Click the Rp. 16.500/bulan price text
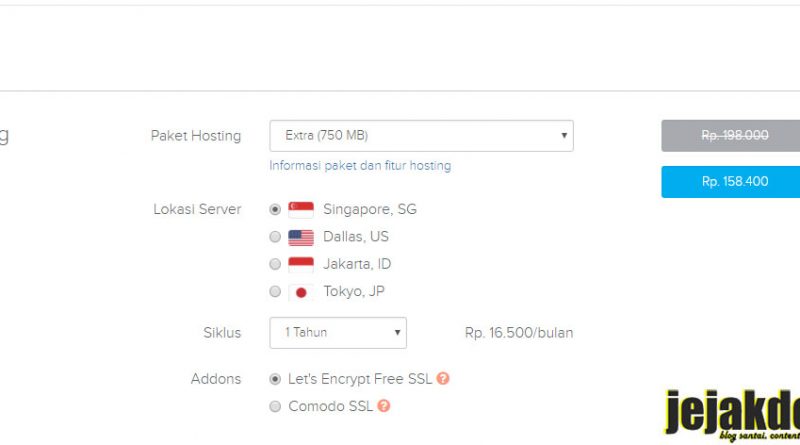 tap(519, 333)
